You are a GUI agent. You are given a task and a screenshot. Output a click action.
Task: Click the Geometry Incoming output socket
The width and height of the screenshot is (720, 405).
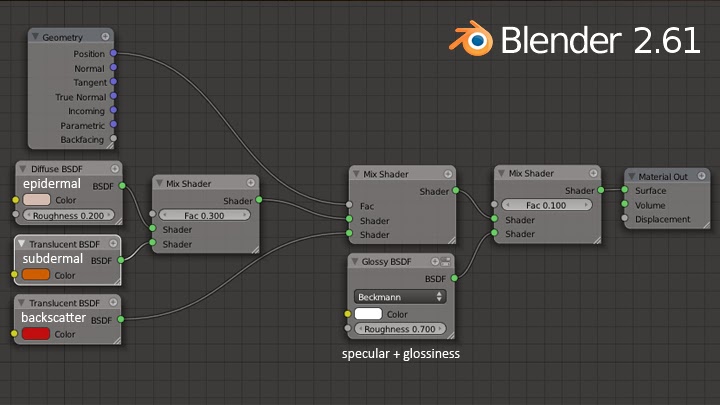coord(113,110)
